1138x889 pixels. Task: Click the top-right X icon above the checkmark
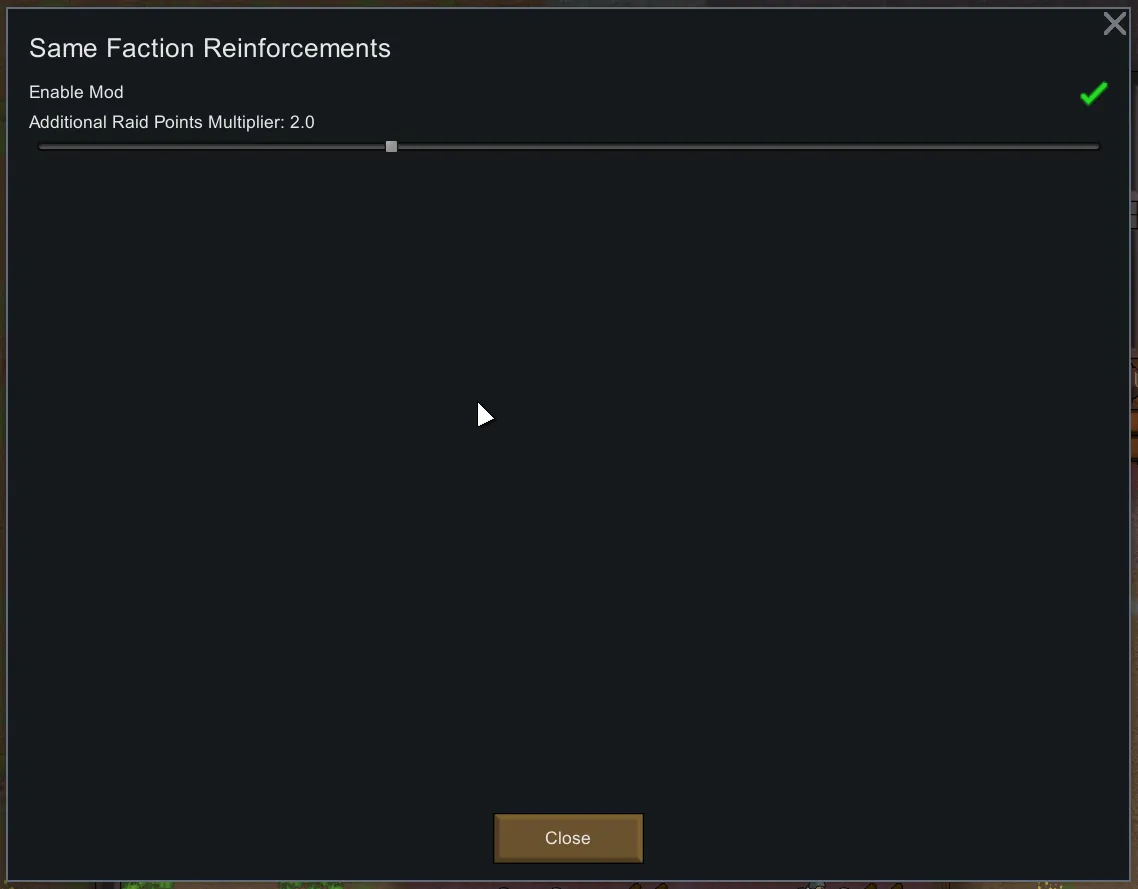(x=1115, y=24)
